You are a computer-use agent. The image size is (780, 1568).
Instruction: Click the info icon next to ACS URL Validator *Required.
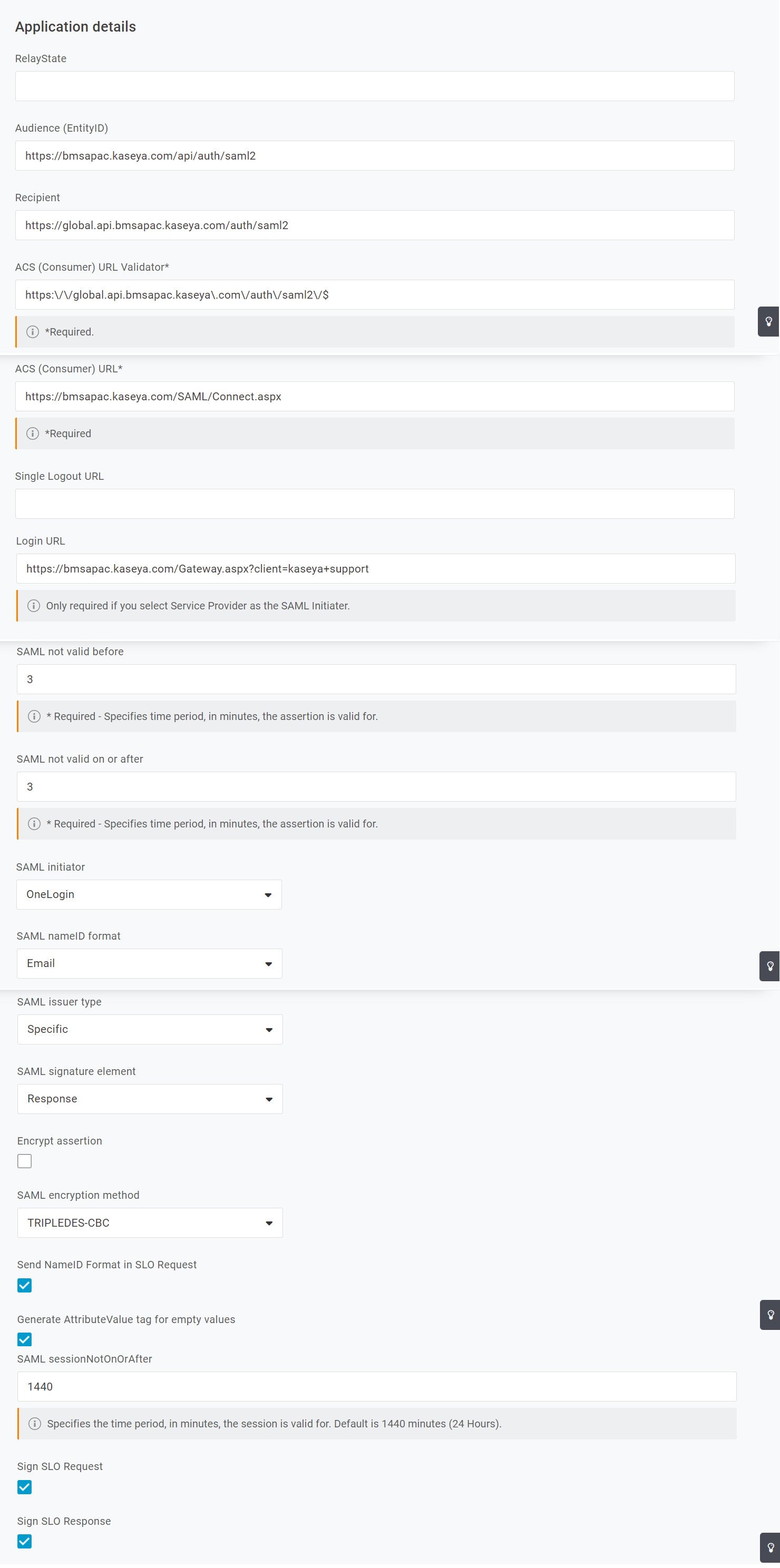click(33, 332)
